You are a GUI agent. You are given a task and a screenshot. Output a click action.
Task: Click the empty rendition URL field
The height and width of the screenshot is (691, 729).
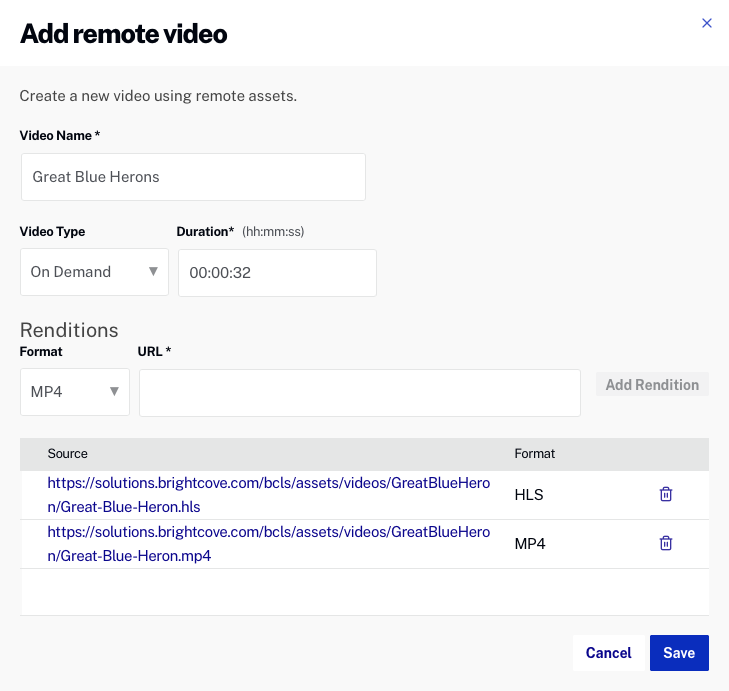pyautogui.click(x=359, y=392)
